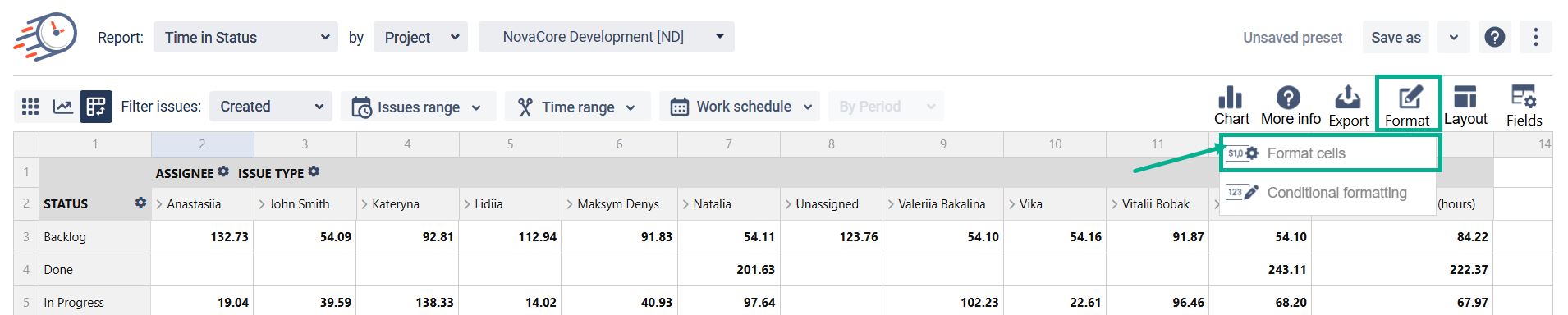Image resolution: width=1568 pixels, height=315 pixels.
Task: Expand the Maksym Denys column chevron
Action: tap(570, 204)
